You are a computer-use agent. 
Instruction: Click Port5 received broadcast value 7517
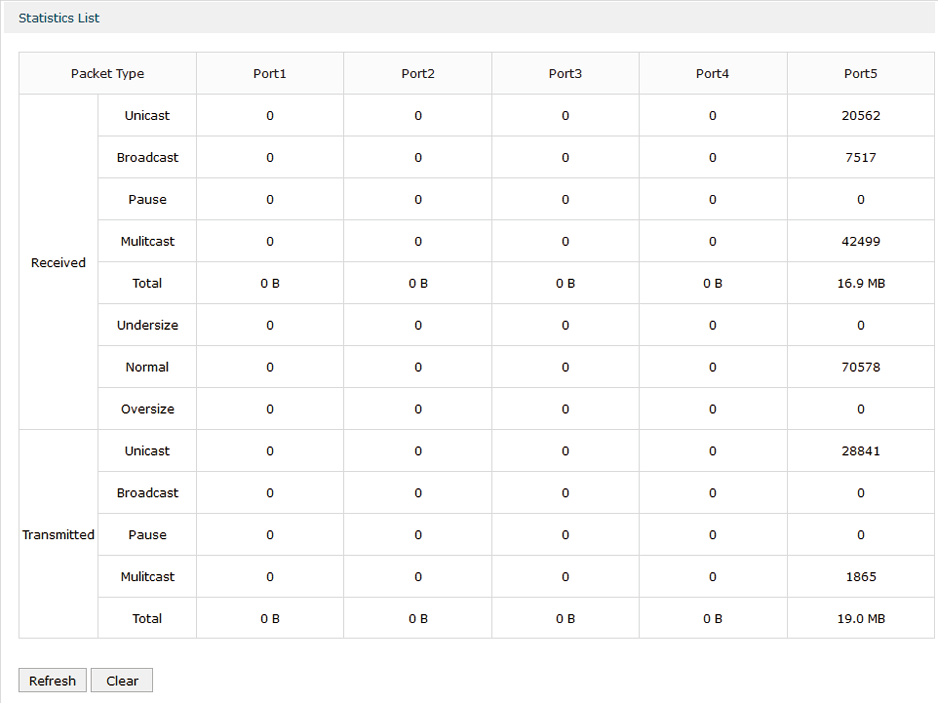click(x=861, y=157)
